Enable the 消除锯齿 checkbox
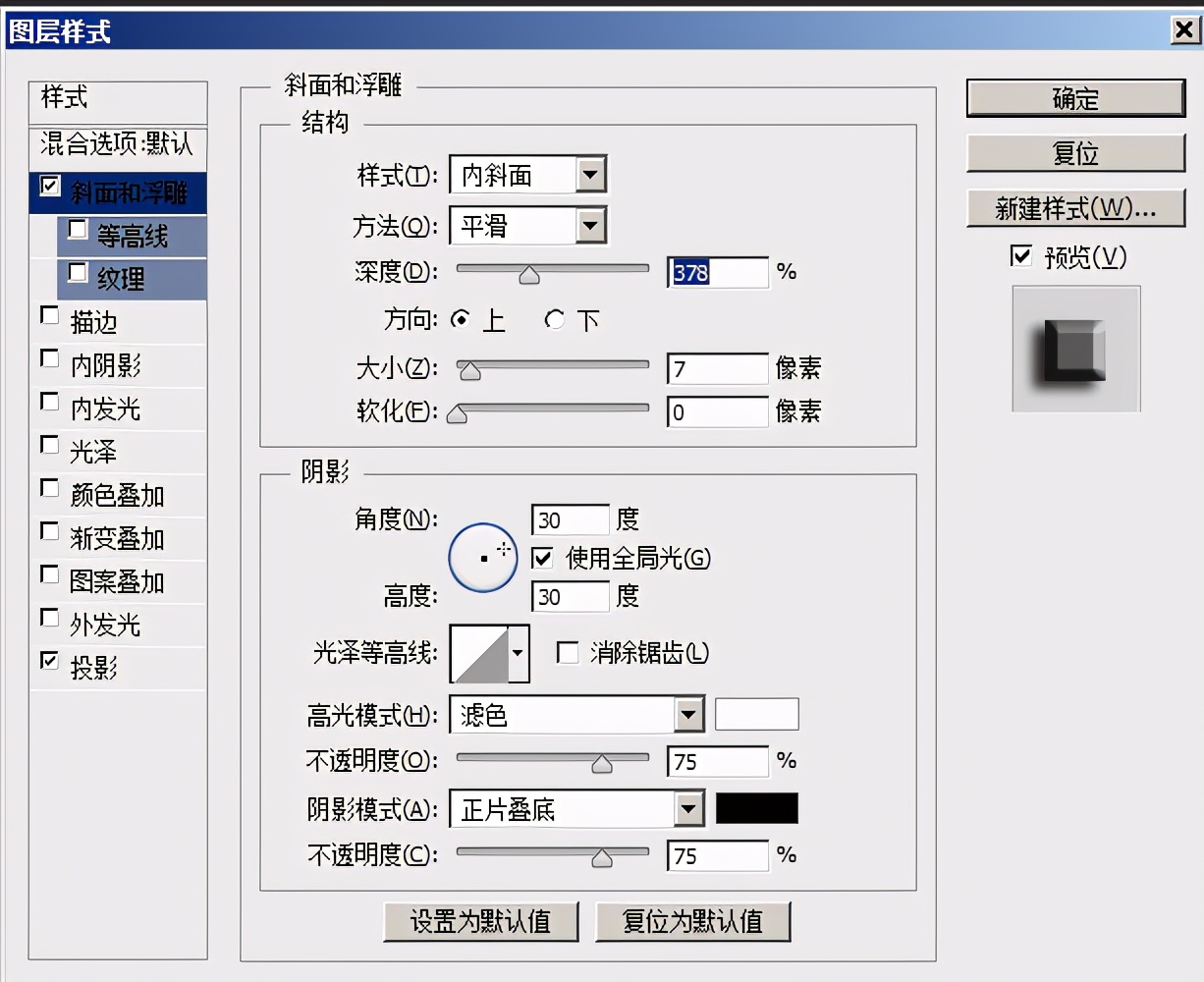Image resolution: width=1204 pixels, height=982 pixels. click(568, 653)
